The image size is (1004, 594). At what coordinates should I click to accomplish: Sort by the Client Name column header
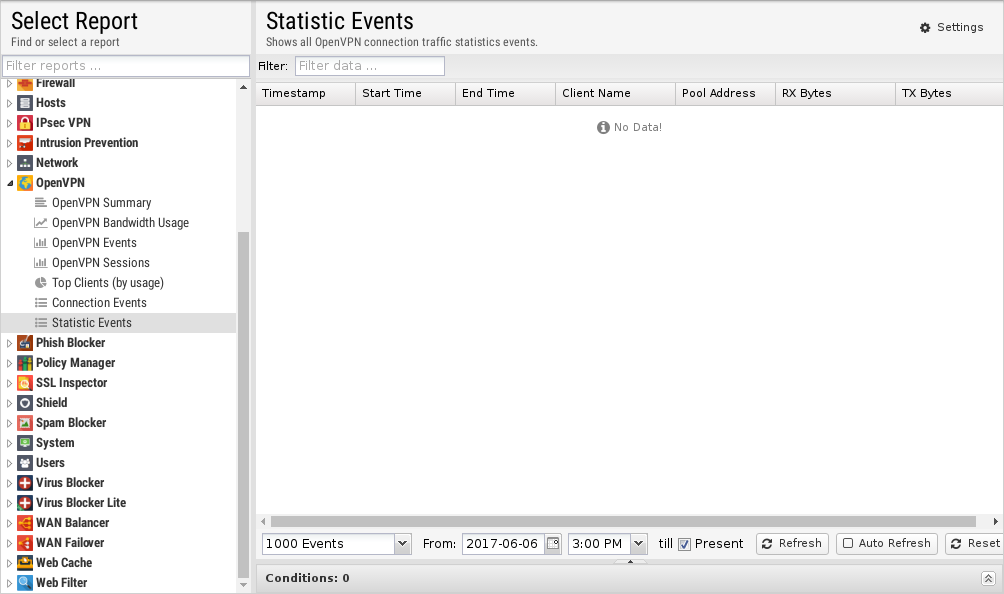[615, 93]
